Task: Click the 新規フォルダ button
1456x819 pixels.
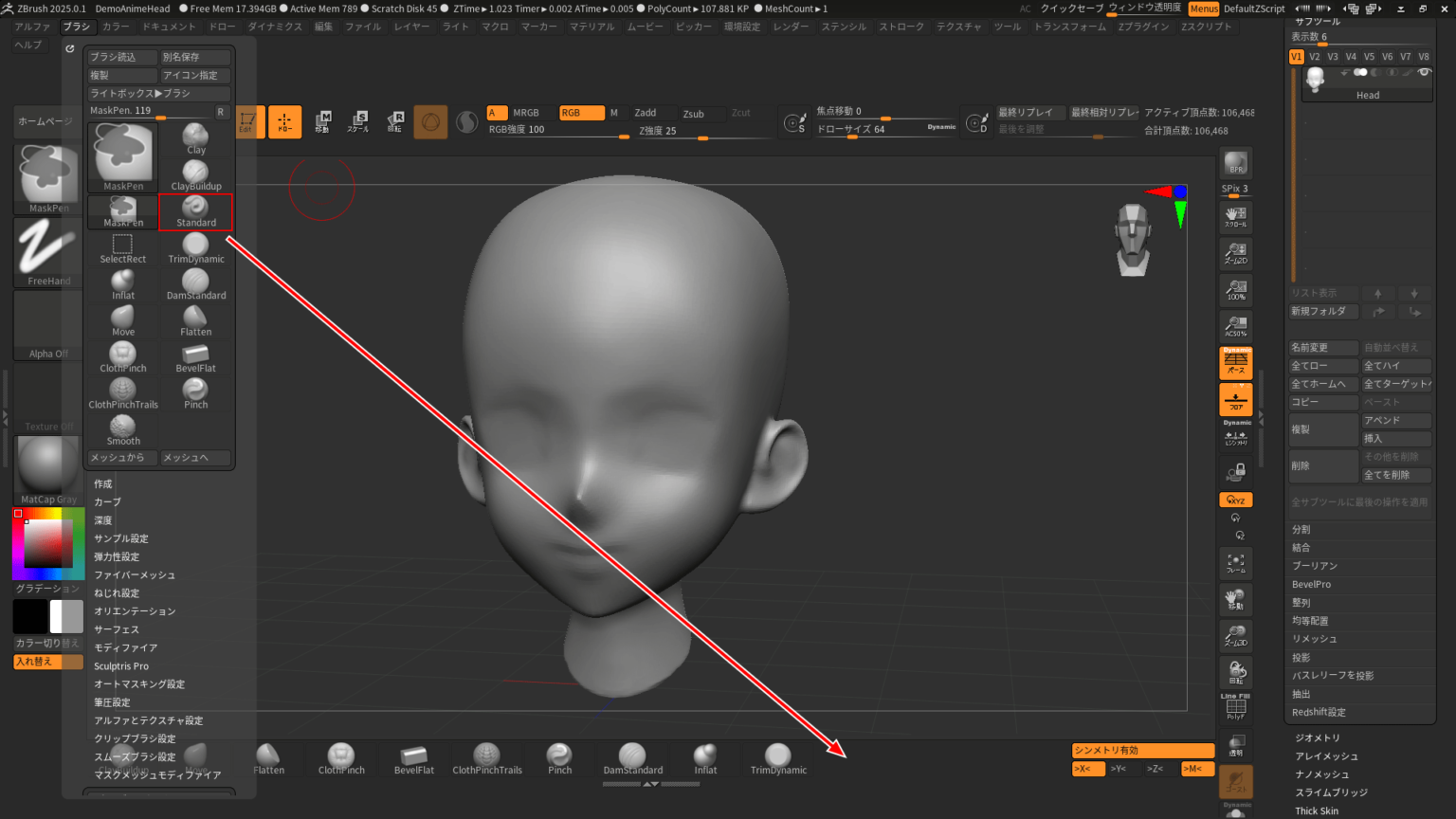Action: pos(1323,311)
